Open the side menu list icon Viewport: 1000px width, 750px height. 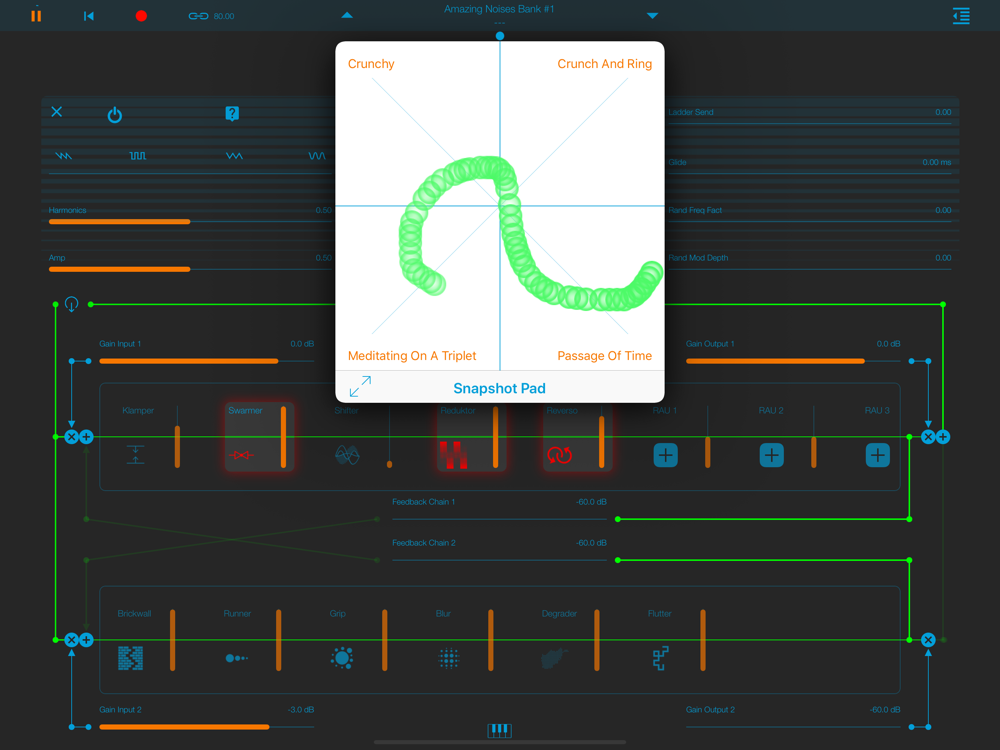click(961, 16)
